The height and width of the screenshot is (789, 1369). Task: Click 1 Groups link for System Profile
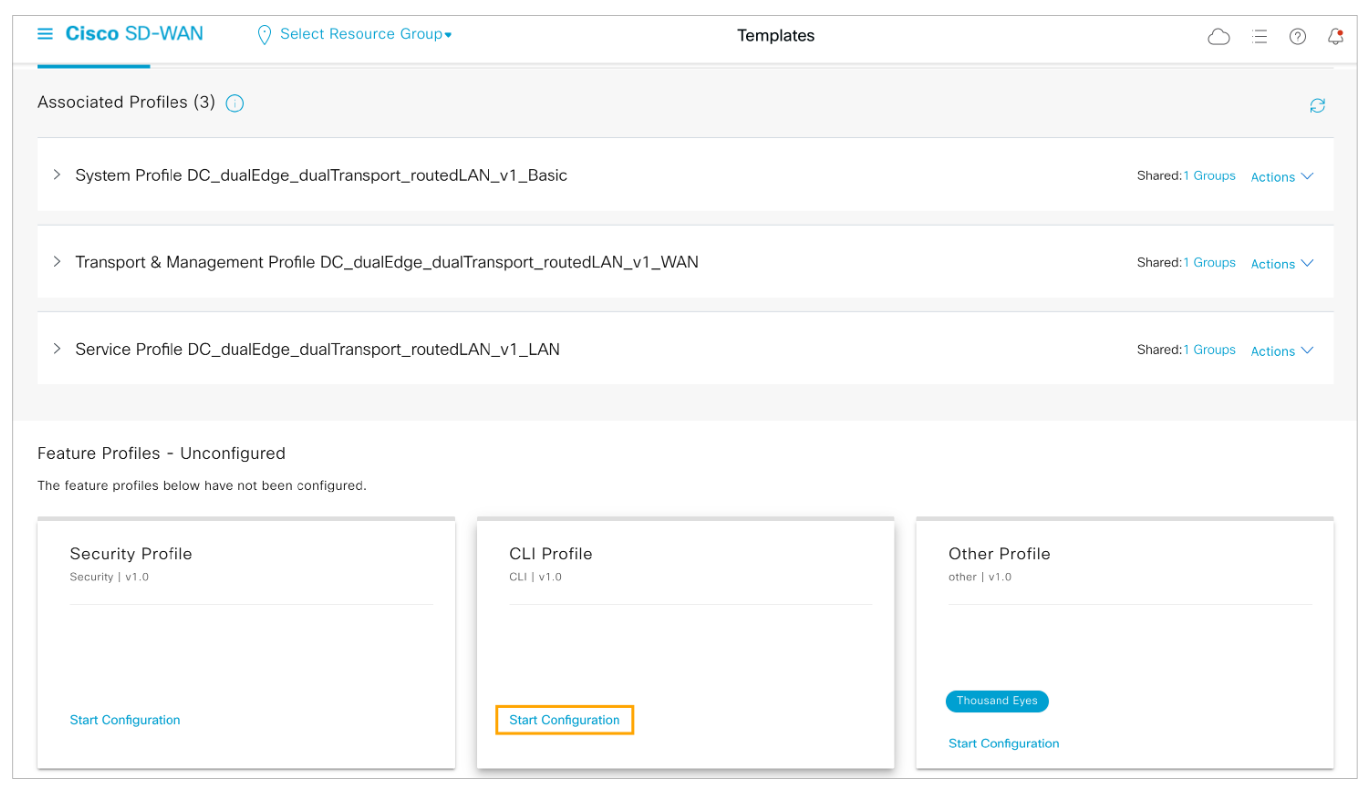[1209, 176]
